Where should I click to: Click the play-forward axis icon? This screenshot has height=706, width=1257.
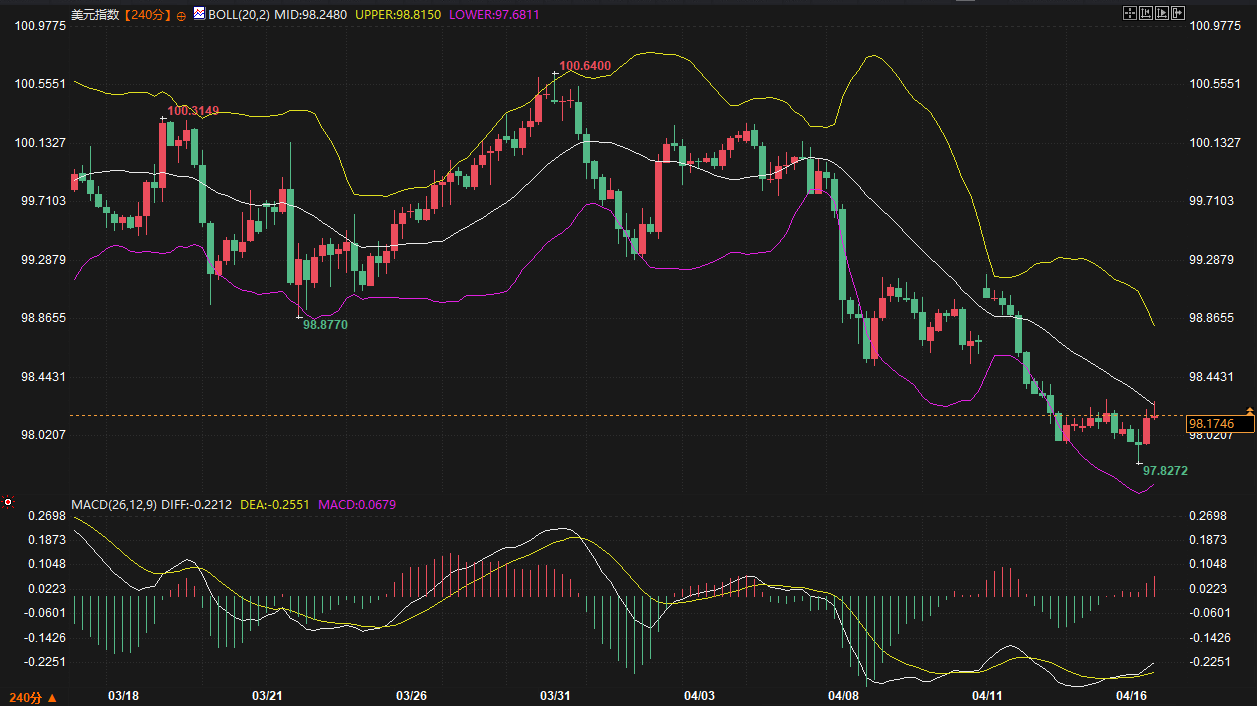(x=1162, y=13)
